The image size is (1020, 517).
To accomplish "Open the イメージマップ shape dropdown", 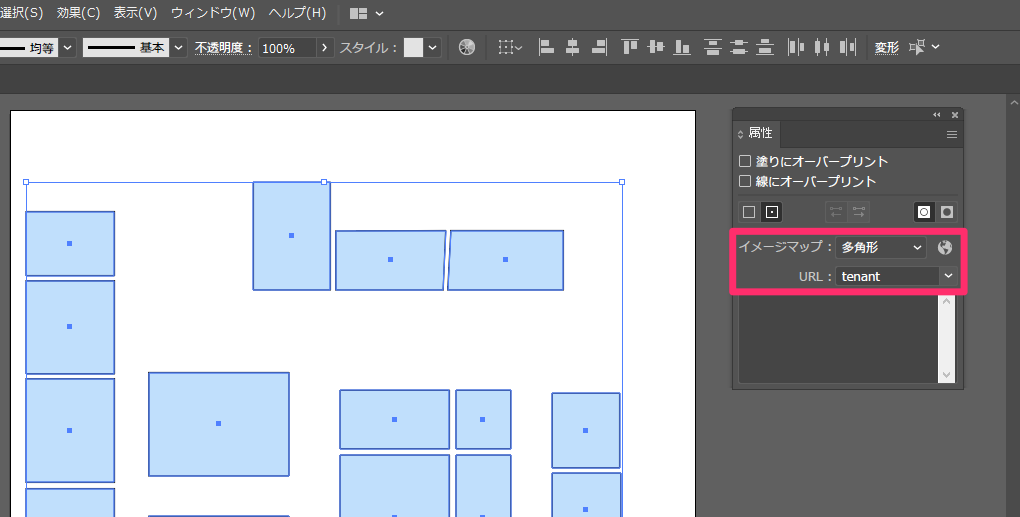I will click(x=880, y=247).
